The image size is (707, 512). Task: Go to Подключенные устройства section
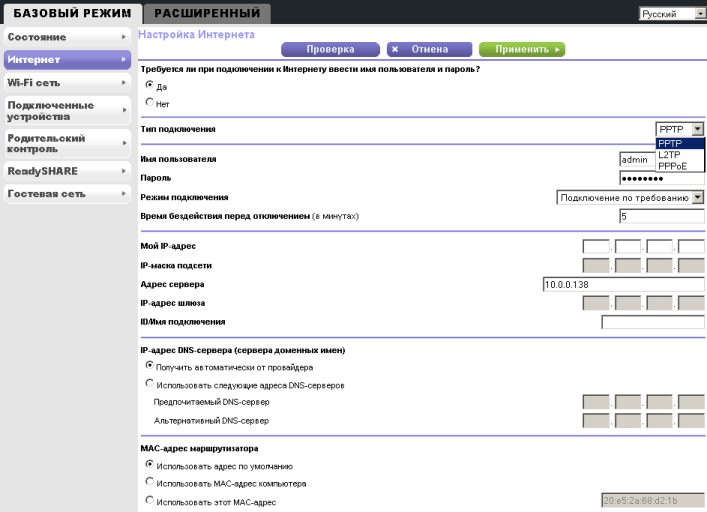[x=67, y=111]
